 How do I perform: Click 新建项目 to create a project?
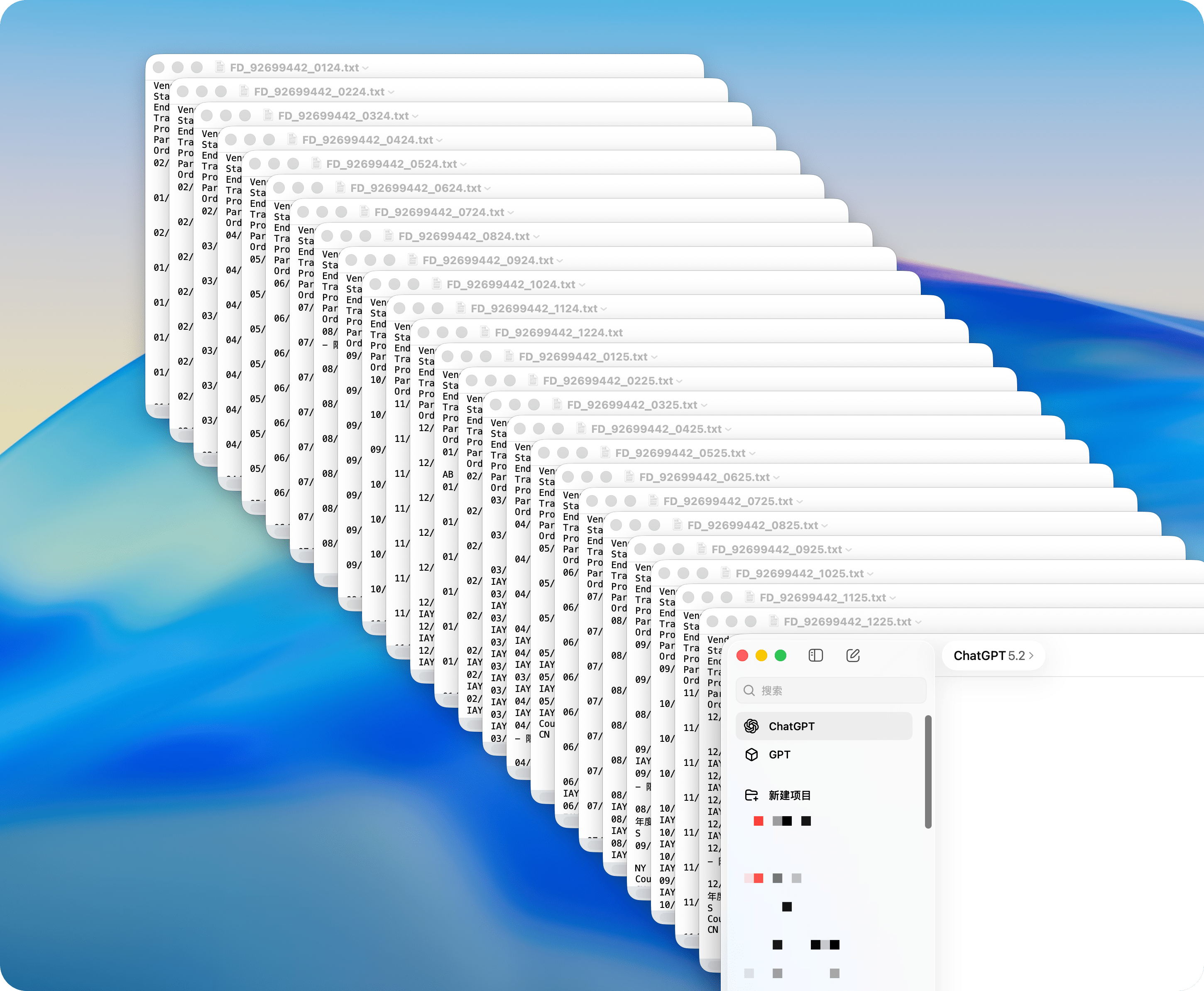point(789,795)
